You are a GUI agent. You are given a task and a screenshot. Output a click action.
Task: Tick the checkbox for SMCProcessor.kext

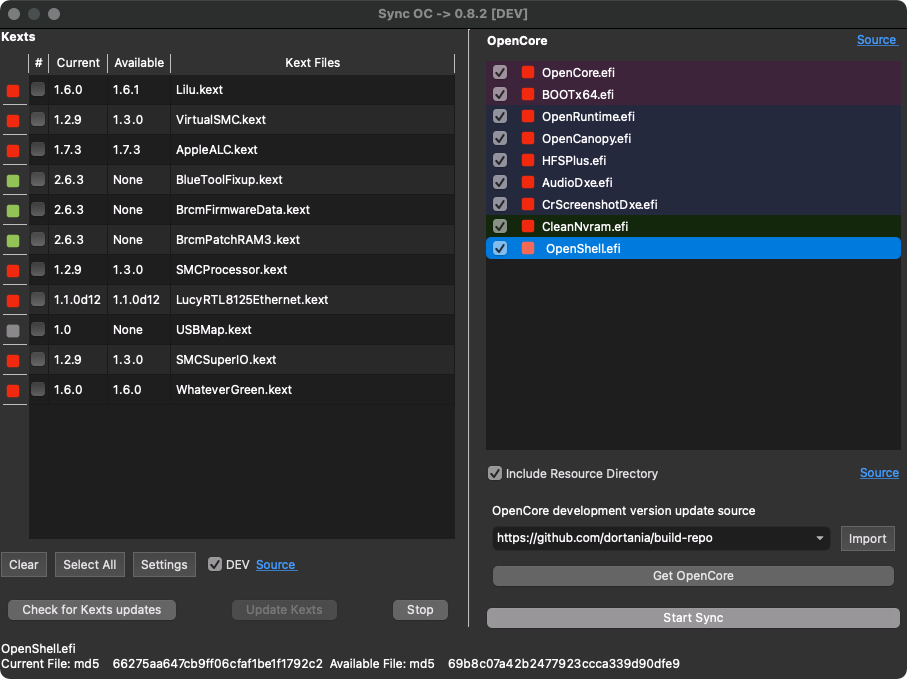point(38,268)
